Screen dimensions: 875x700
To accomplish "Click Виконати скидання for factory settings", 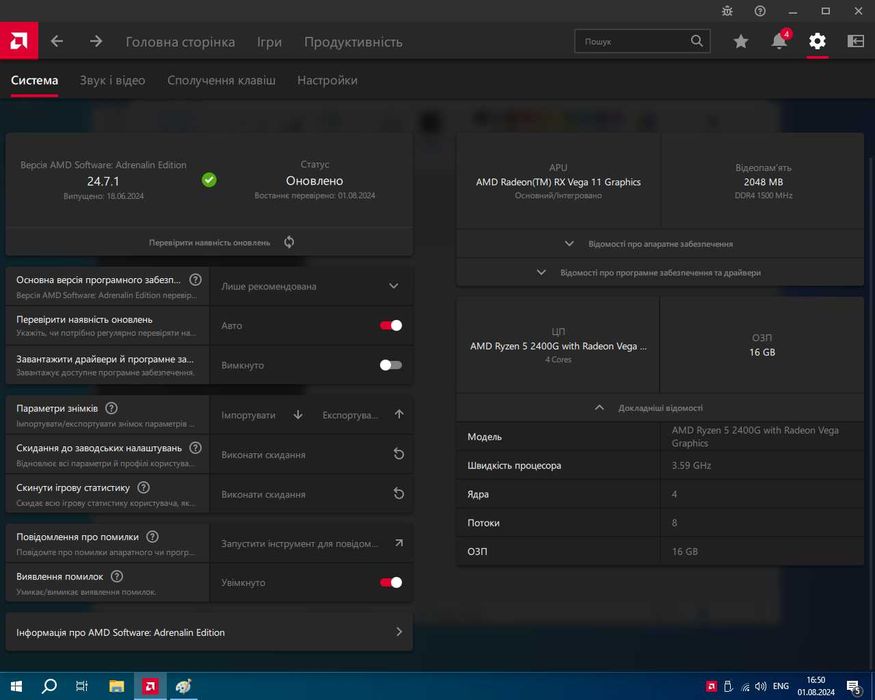I will 263,454.
